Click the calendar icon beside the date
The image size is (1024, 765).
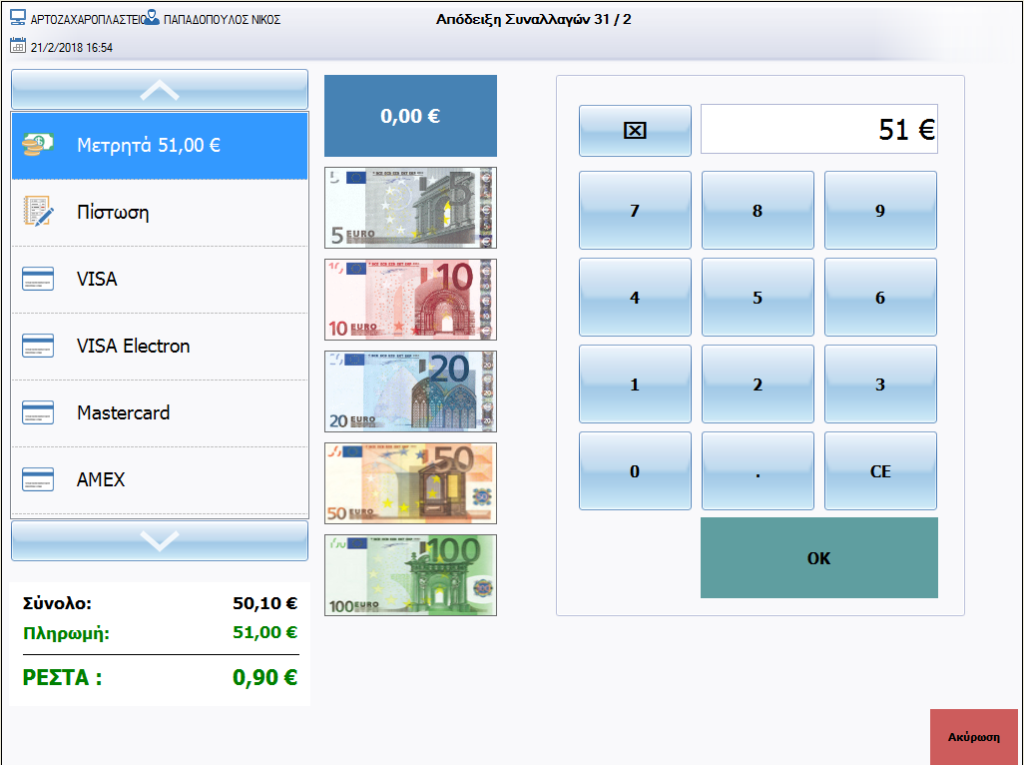coord(18,46)
